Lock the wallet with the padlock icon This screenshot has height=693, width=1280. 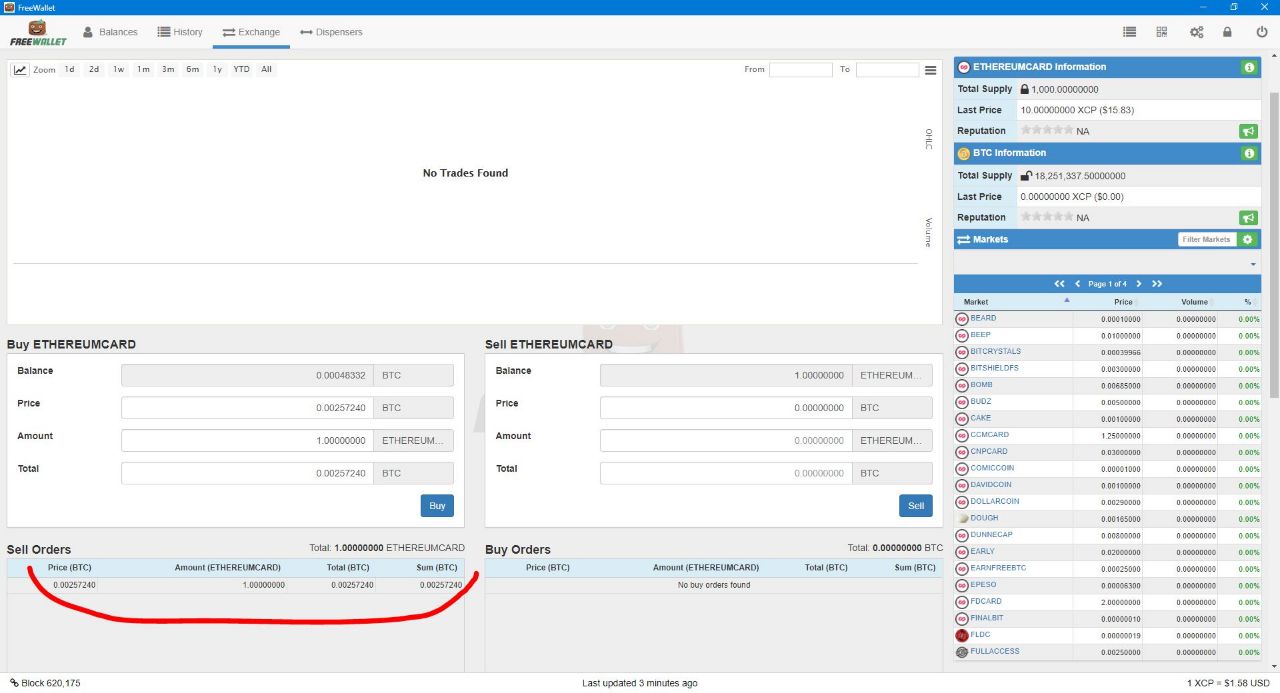point(1227,32)
